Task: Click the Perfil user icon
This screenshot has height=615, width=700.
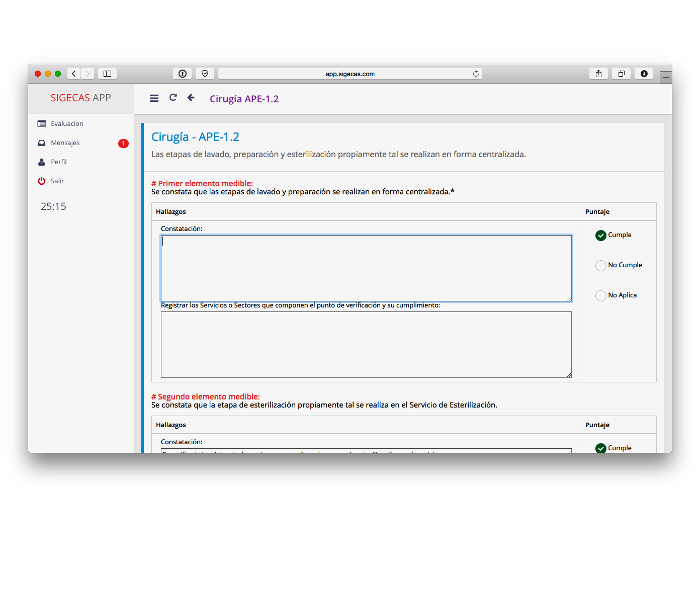Action: 42,162
